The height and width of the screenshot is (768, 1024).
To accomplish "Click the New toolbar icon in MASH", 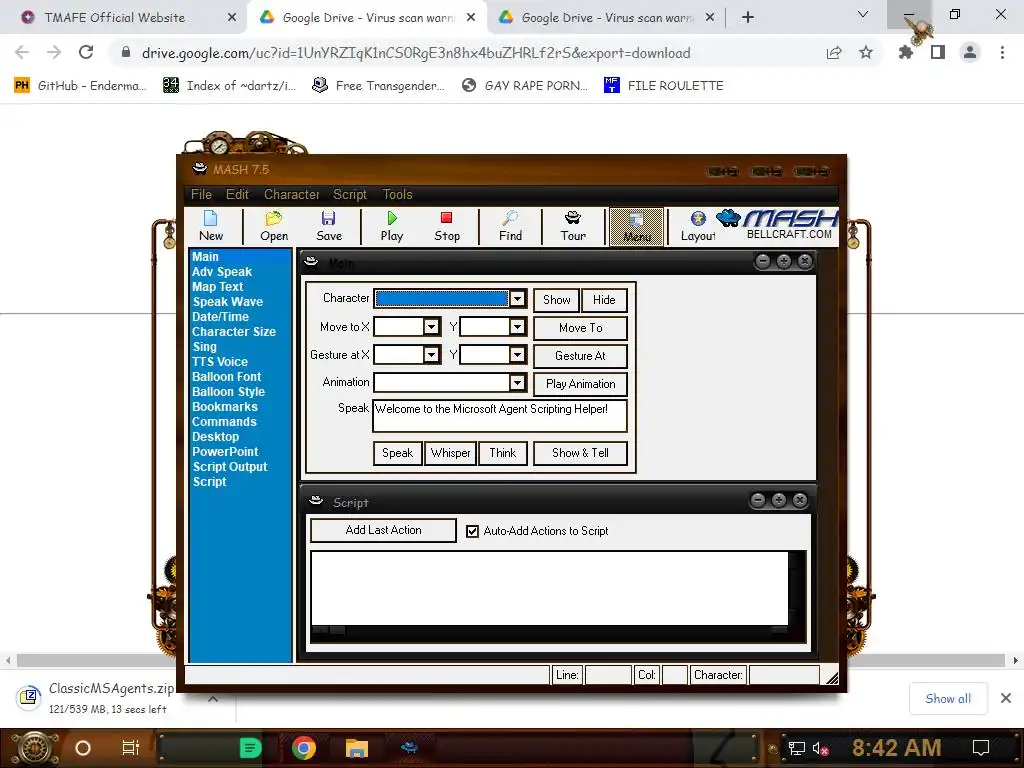I will tap(211, 226).
